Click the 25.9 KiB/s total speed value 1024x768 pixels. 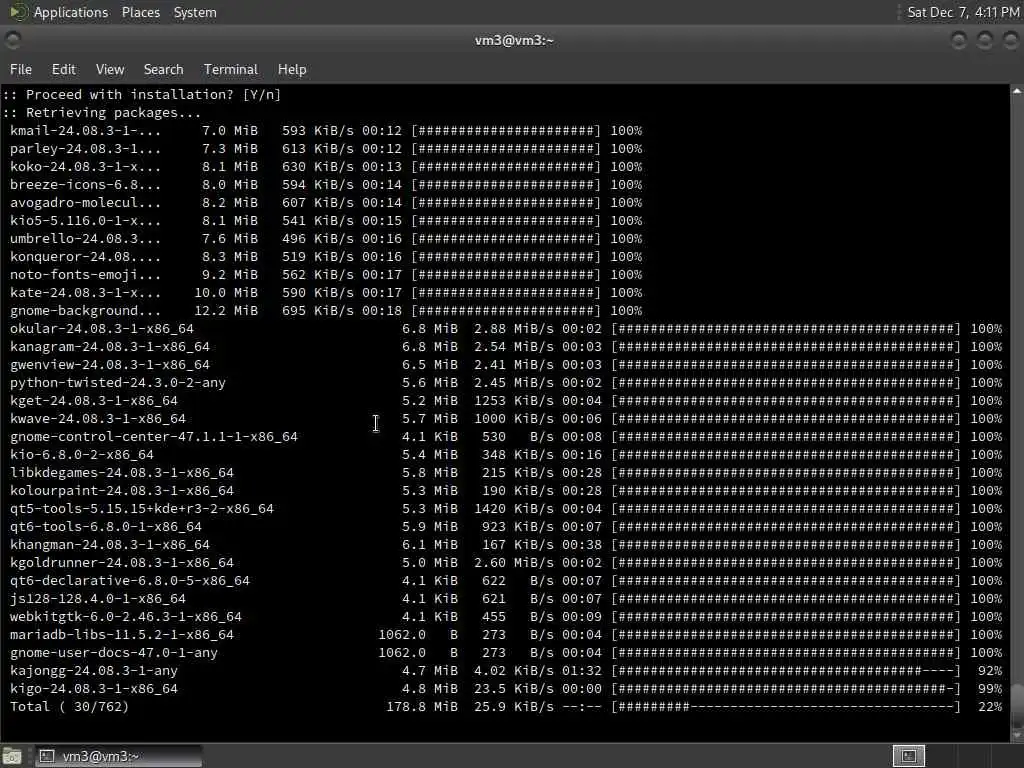tap(514, 707)
